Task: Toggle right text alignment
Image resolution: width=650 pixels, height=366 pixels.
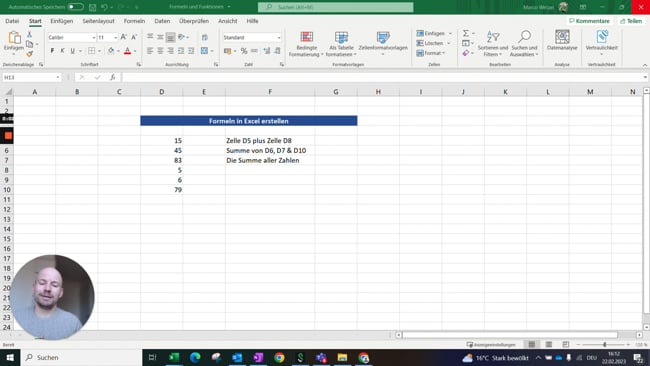Action: click(x=170, y=51)
